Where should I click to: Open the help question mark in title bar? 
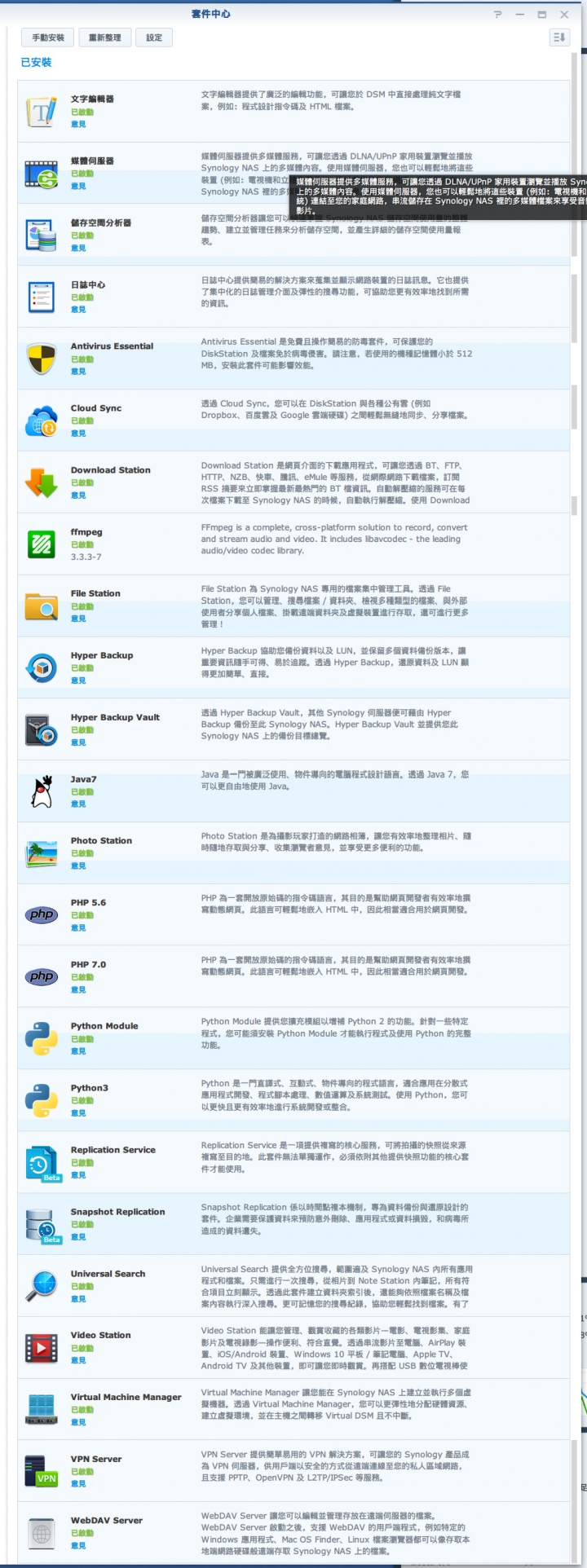tap(498, 15)
